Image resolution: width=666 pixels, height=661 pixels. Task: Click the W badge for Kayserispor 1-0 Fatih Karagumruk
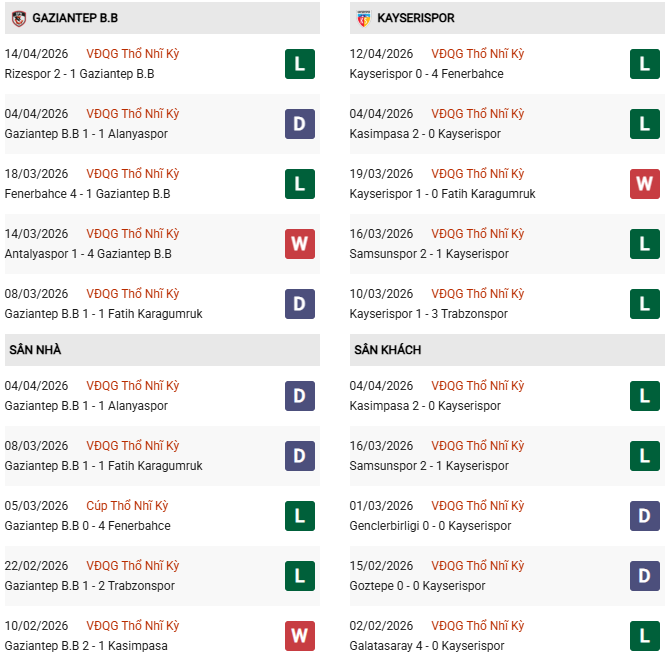(x=645, y=184)
